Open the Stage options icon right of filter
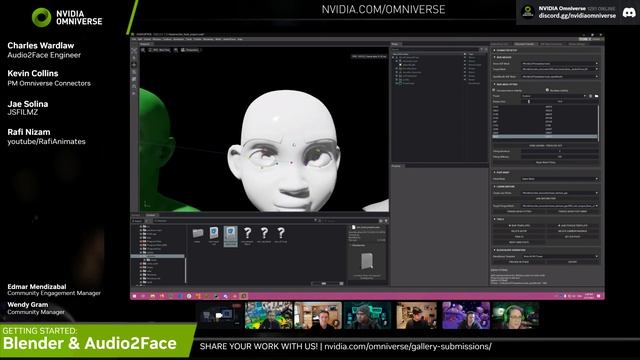The height and width of the screenshot is (360, 640). [x=486, y=49]
